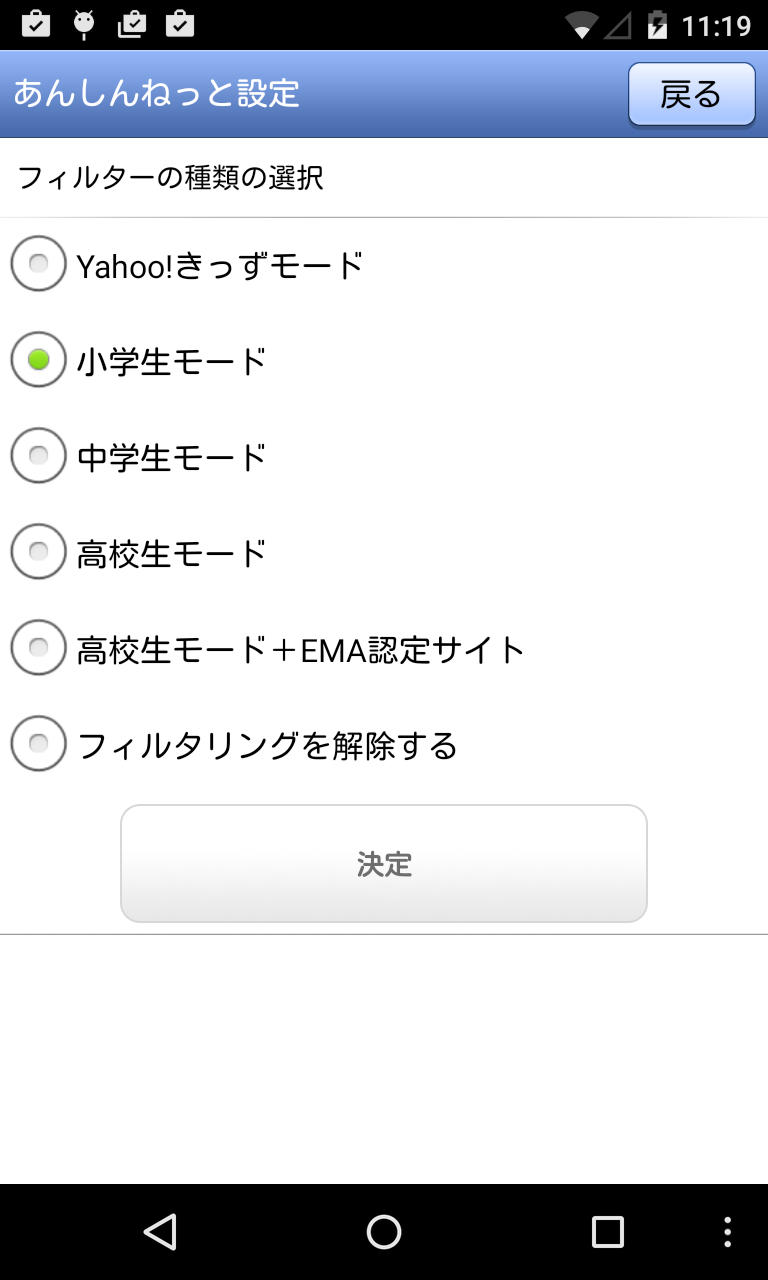Select the Yahoo!きっずモード radio button

(x=39, y=264)
